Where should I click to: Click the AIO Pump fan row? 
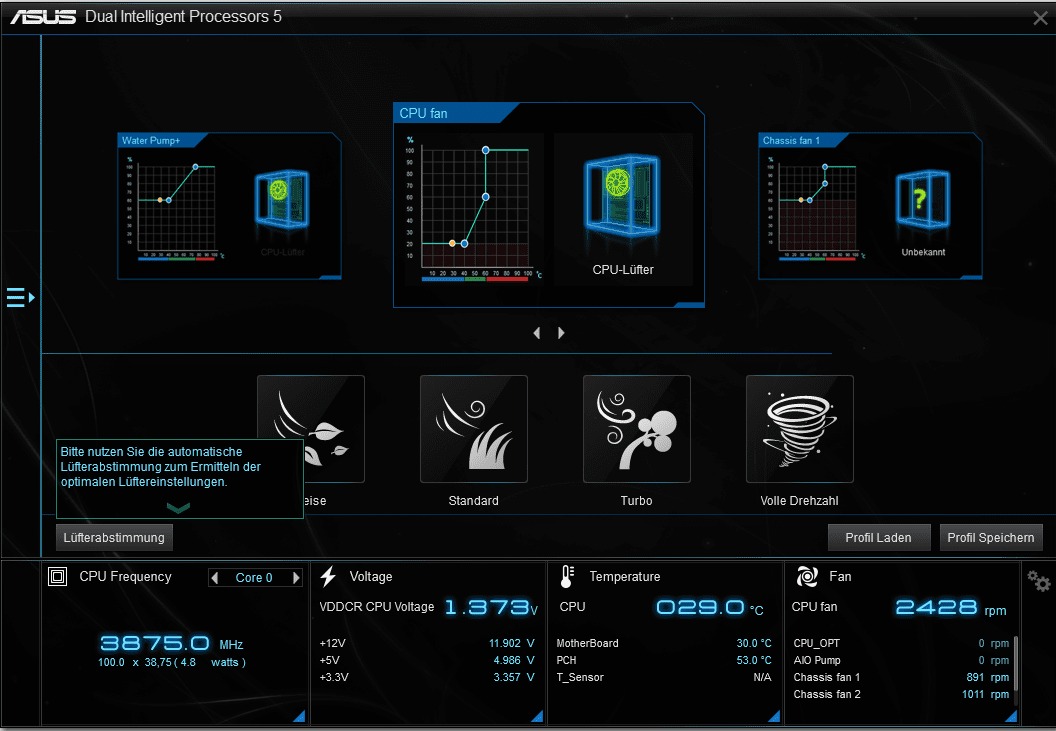tap(901, 660)
